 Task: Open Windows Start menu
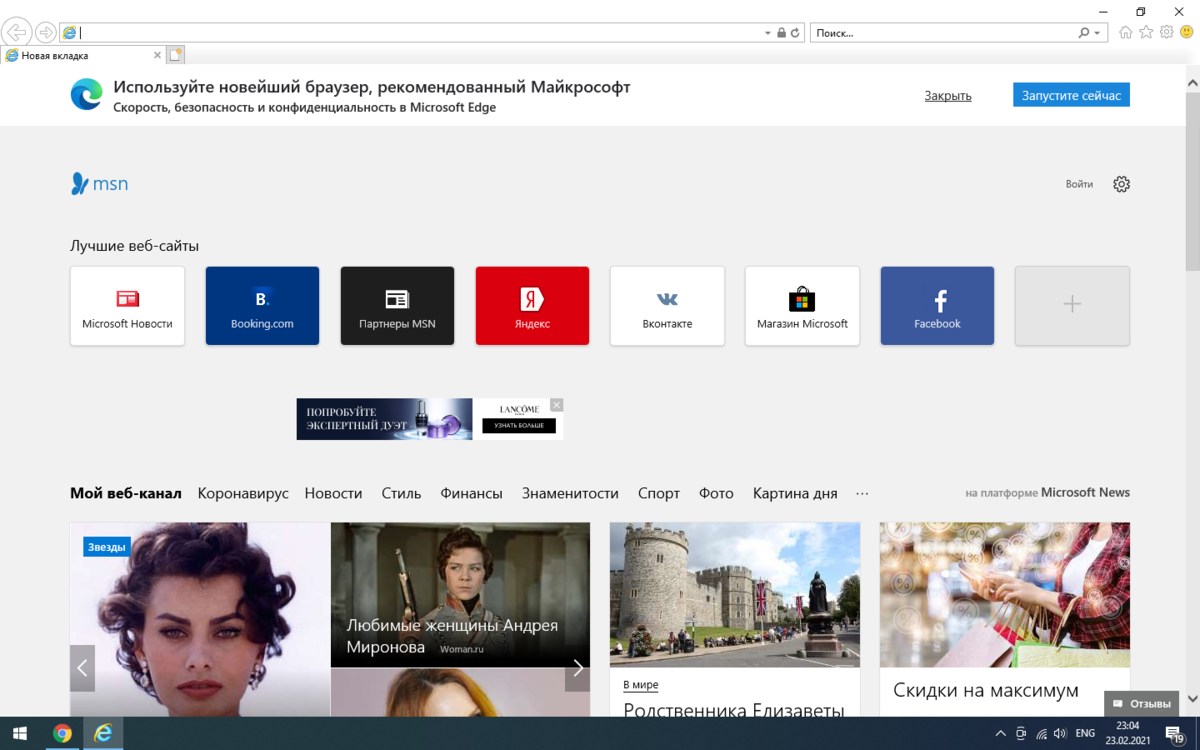[20, 733]
